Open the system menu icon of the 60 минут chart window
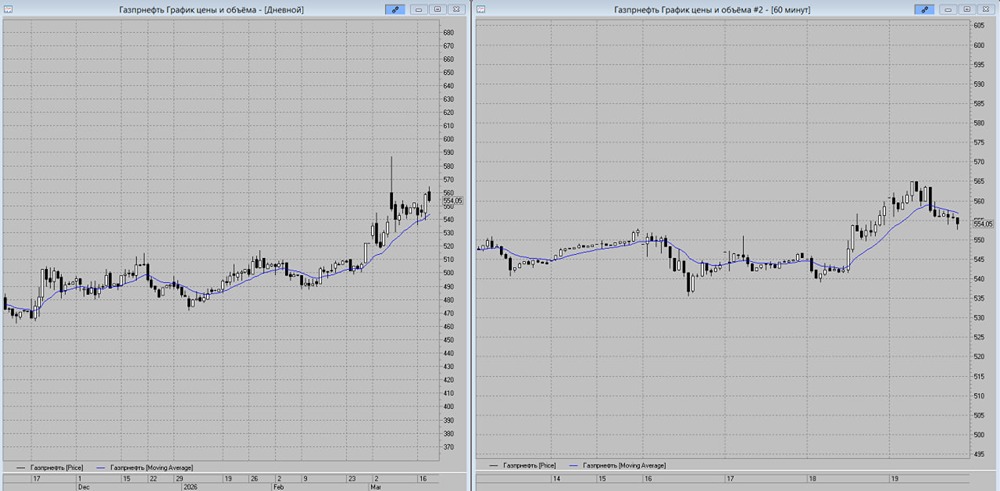This screenshot has width=1000, height=491. coord(481,9)
